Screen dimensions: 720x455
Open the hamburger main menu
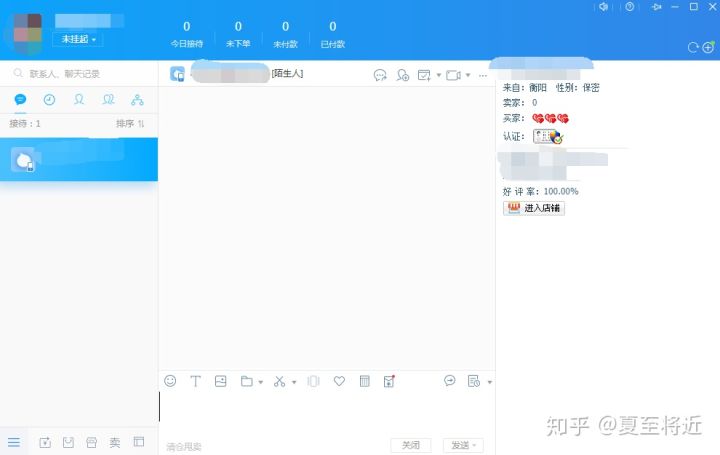click(14, 442)
